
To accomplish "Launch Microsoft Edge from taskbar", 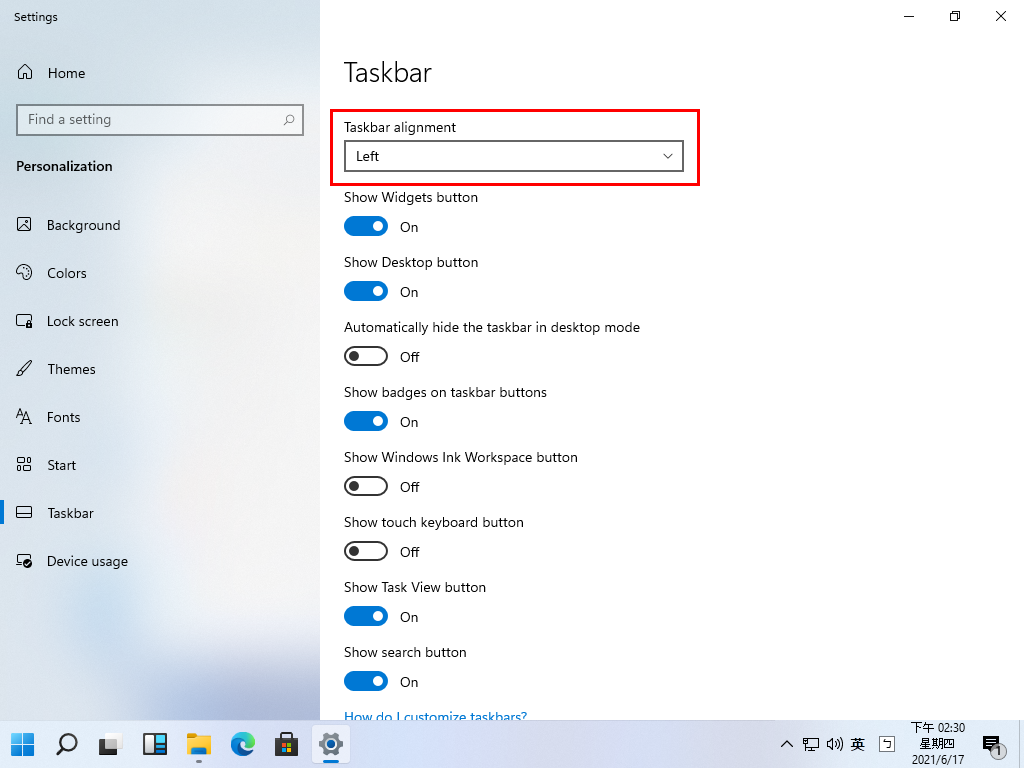I will [x=242, y=744].
